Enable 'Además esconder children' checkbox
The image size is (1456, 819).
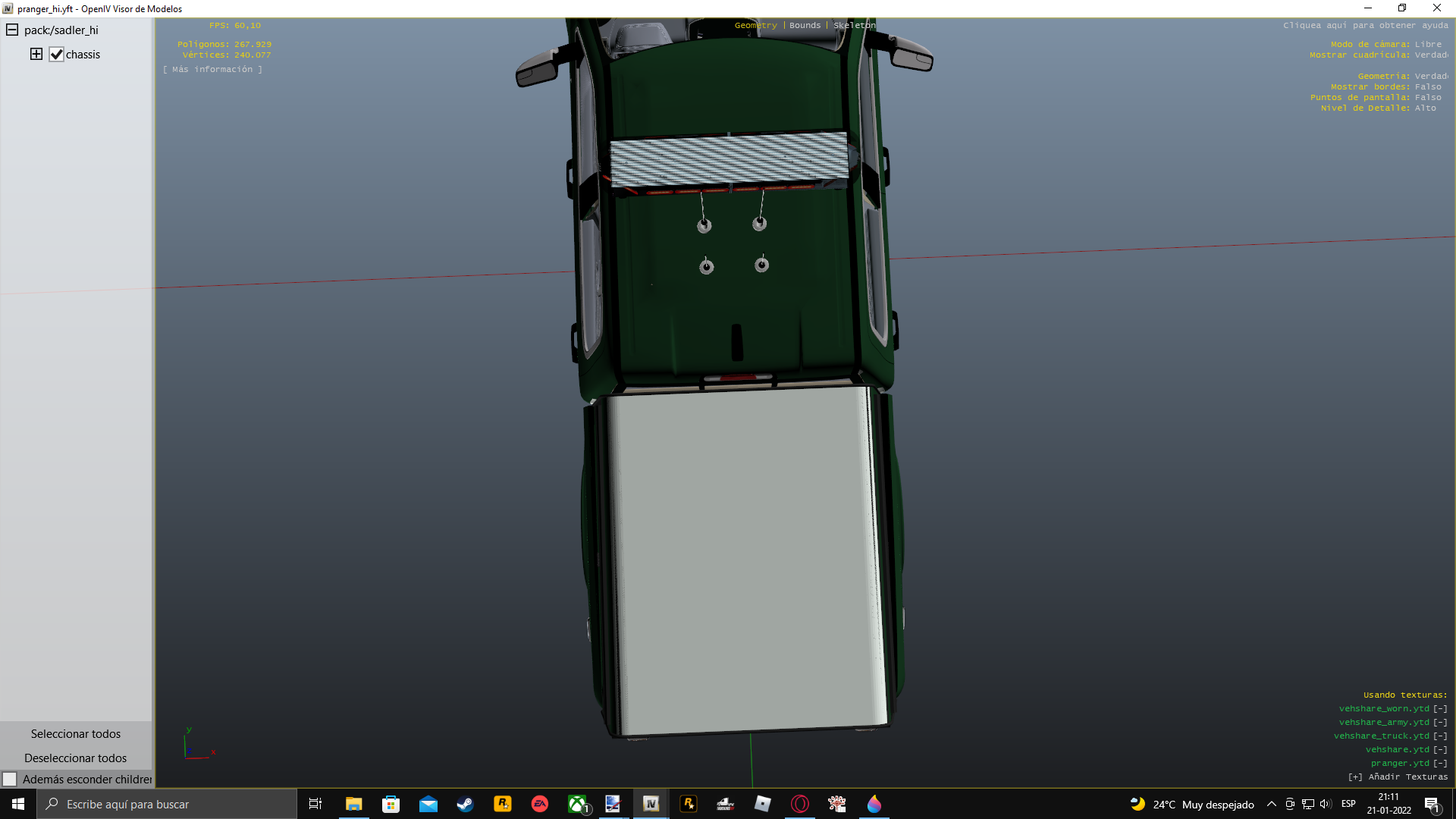click(x=10, y=779)
